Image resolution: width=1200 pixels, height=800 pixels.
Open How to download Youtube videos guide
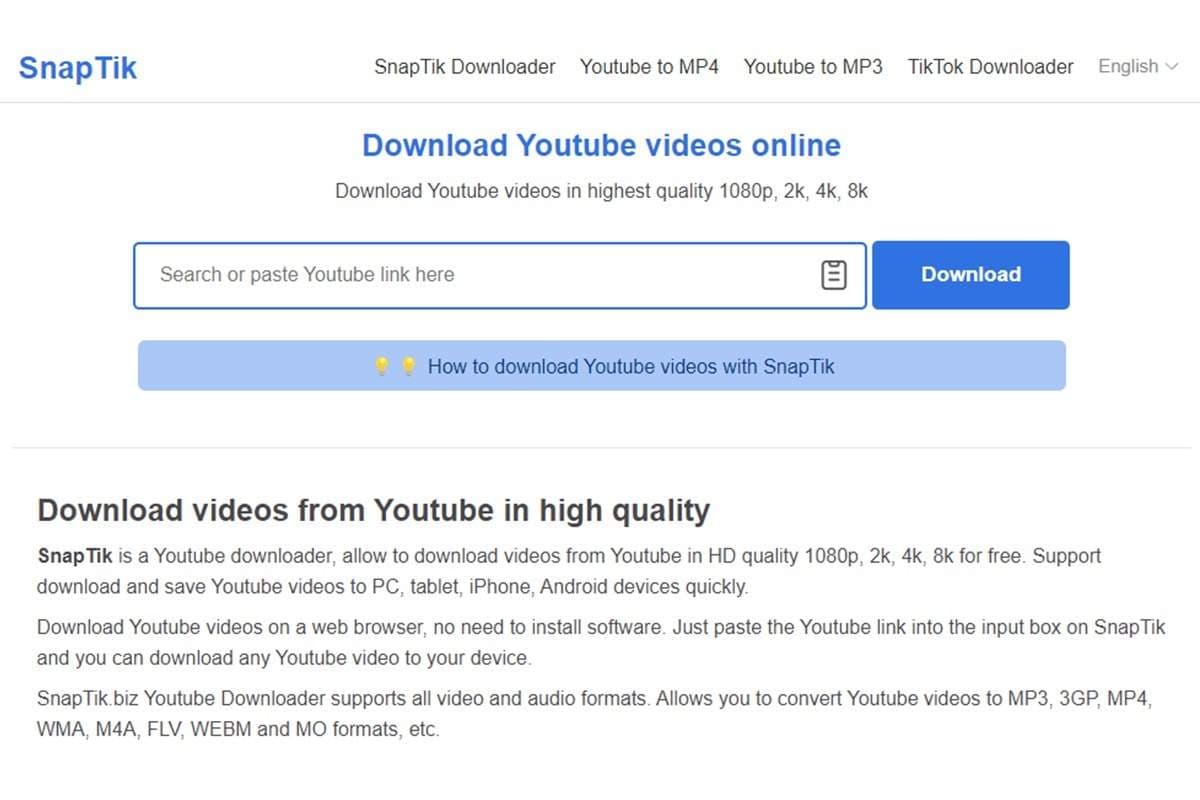coord(602,366)
